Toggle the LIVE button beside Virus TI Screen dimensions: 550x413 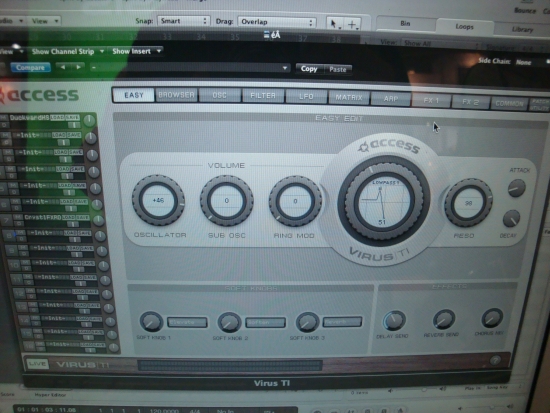pos(37,364)
